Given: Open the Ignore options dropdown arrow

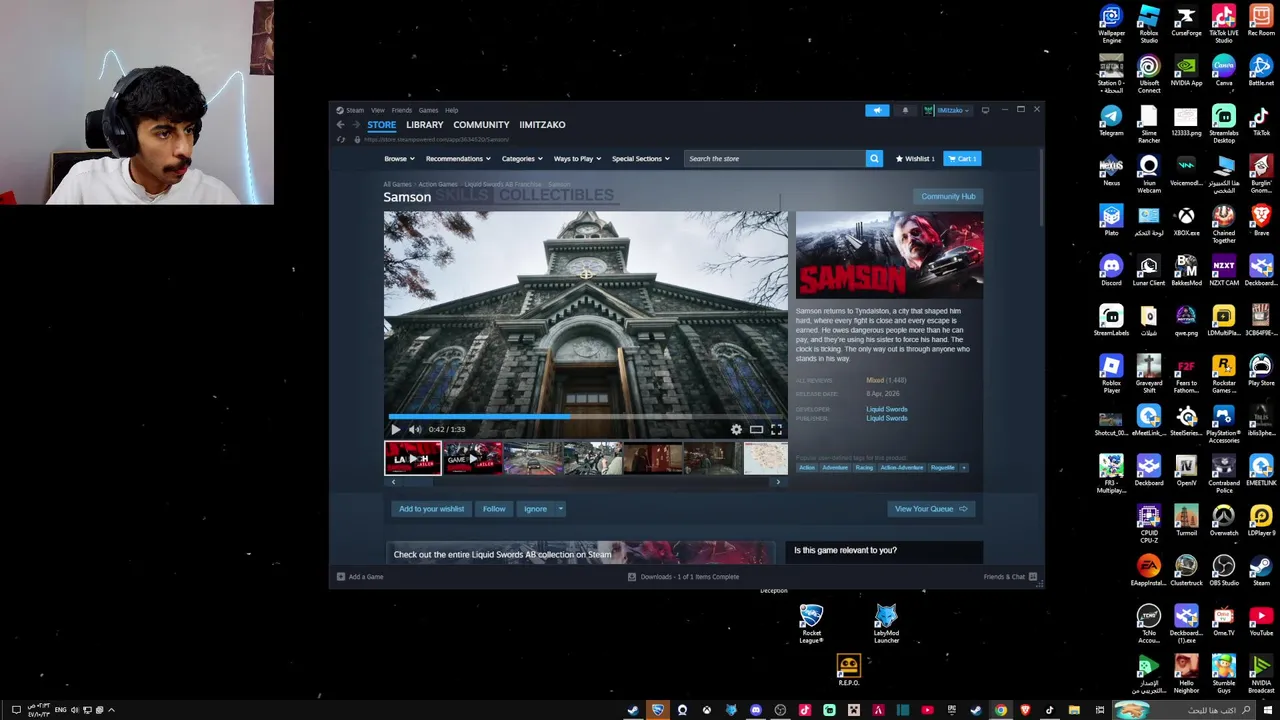Looking at the screenshot, I should click(560, 509).
